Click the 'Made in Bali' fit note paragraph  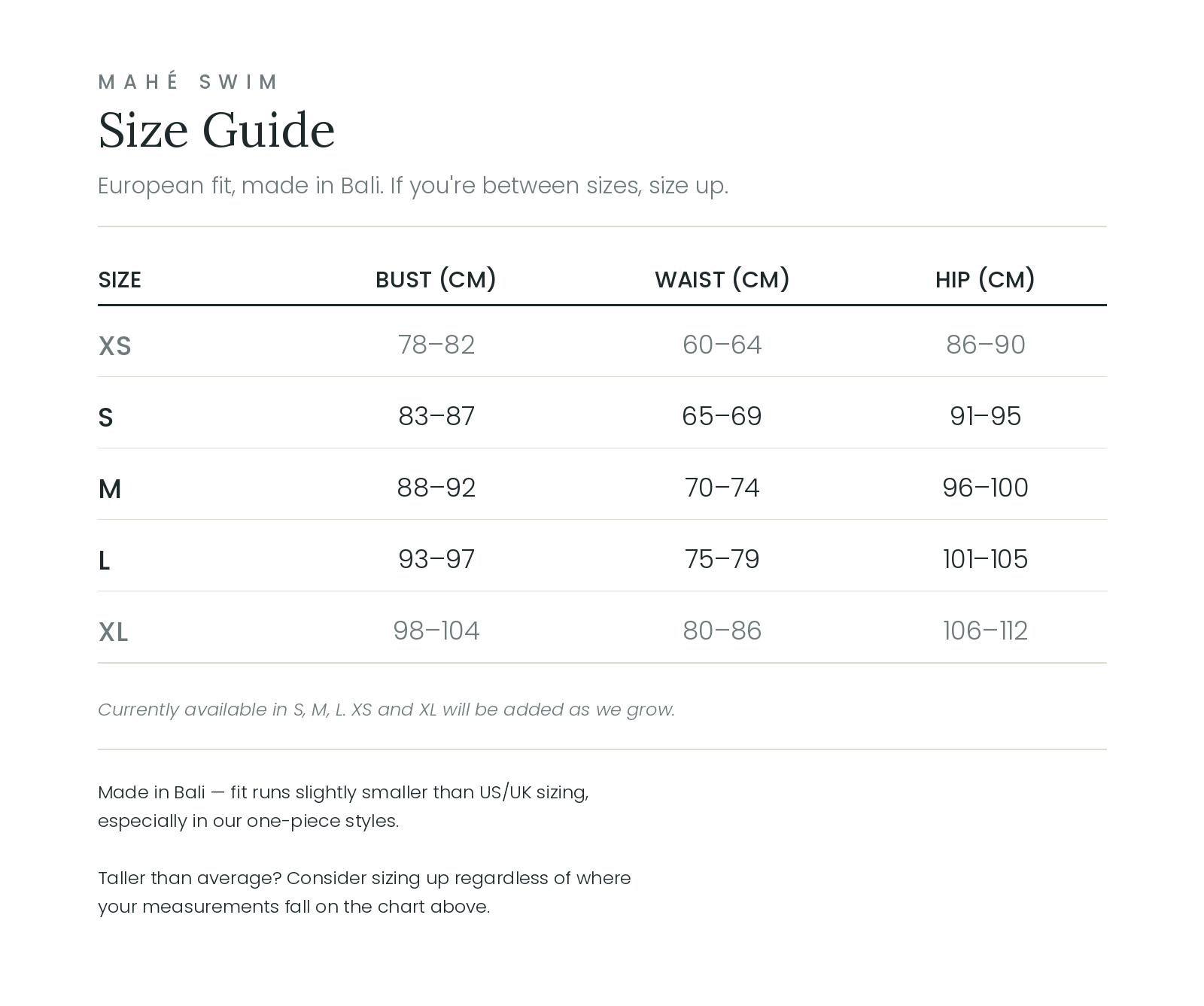343,807
